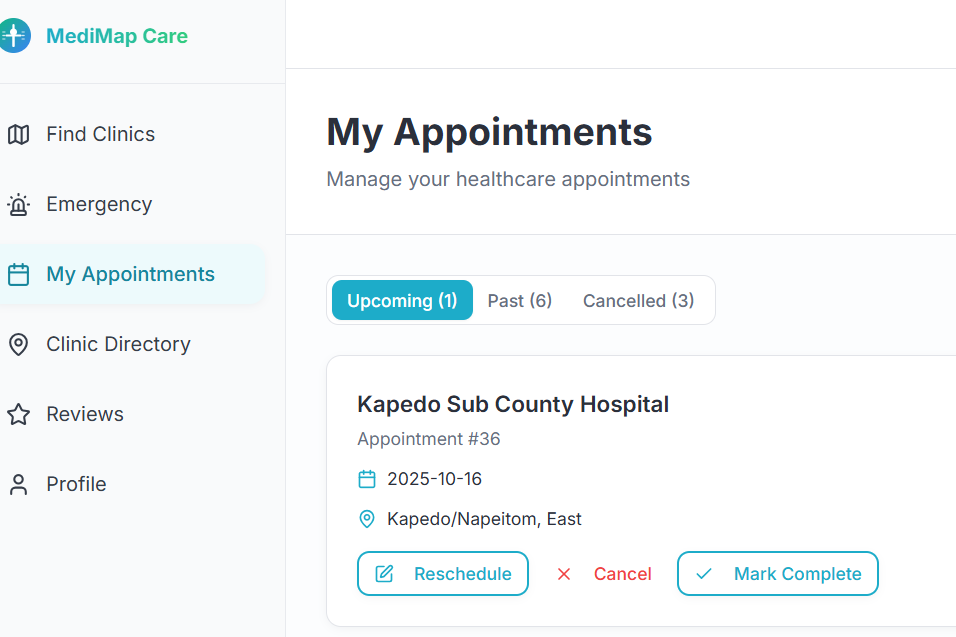The width and height of the screenshot is (956, 637).
Task: Click the Reviews star icon
Action: (x=18, y=415)
